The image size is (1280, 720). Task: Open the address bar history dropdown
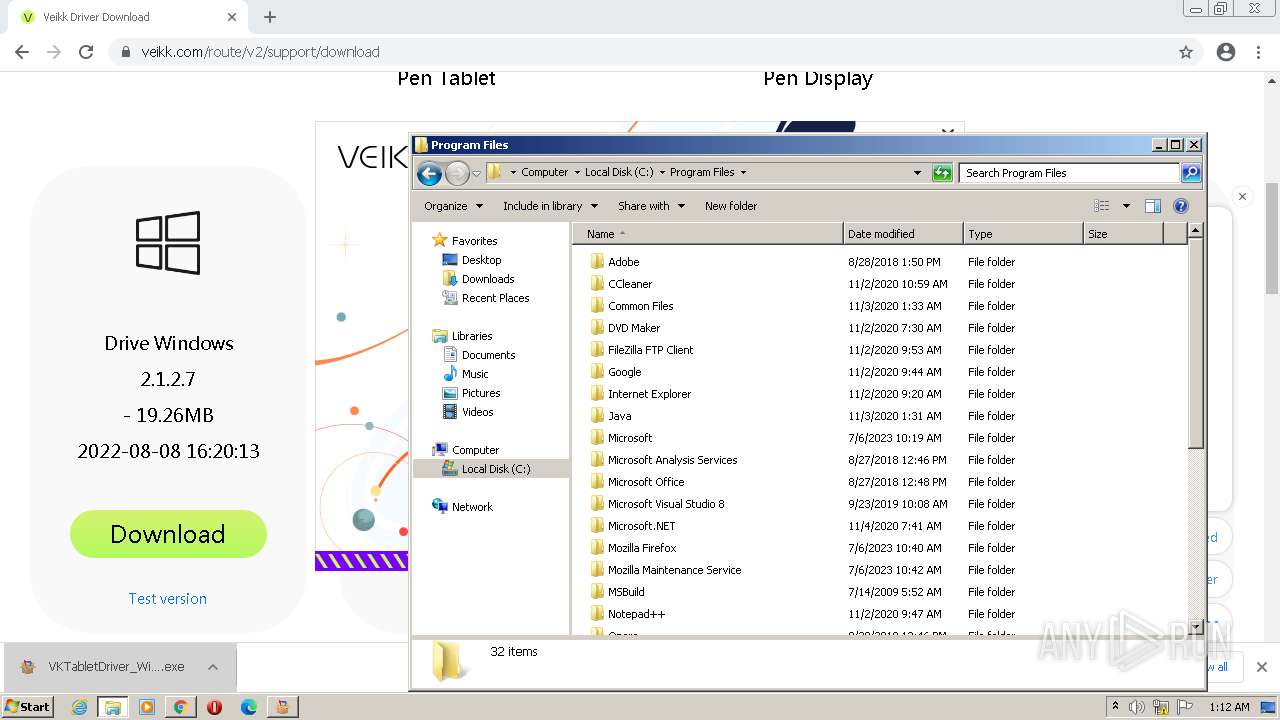tap(917, 173)
